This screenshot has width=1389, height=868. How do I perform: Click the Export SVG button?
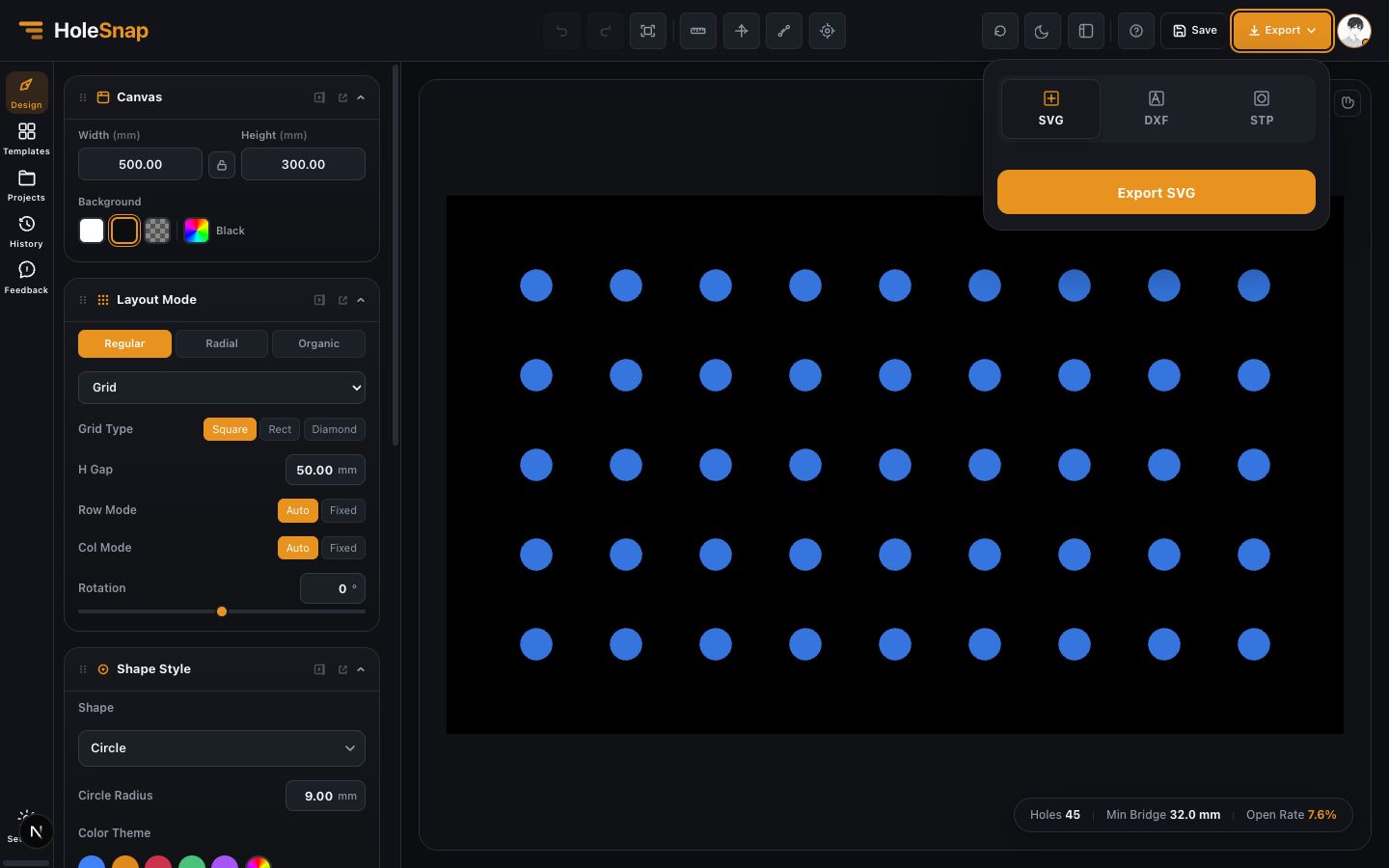pyautogui.click(x=1157, y=192)
